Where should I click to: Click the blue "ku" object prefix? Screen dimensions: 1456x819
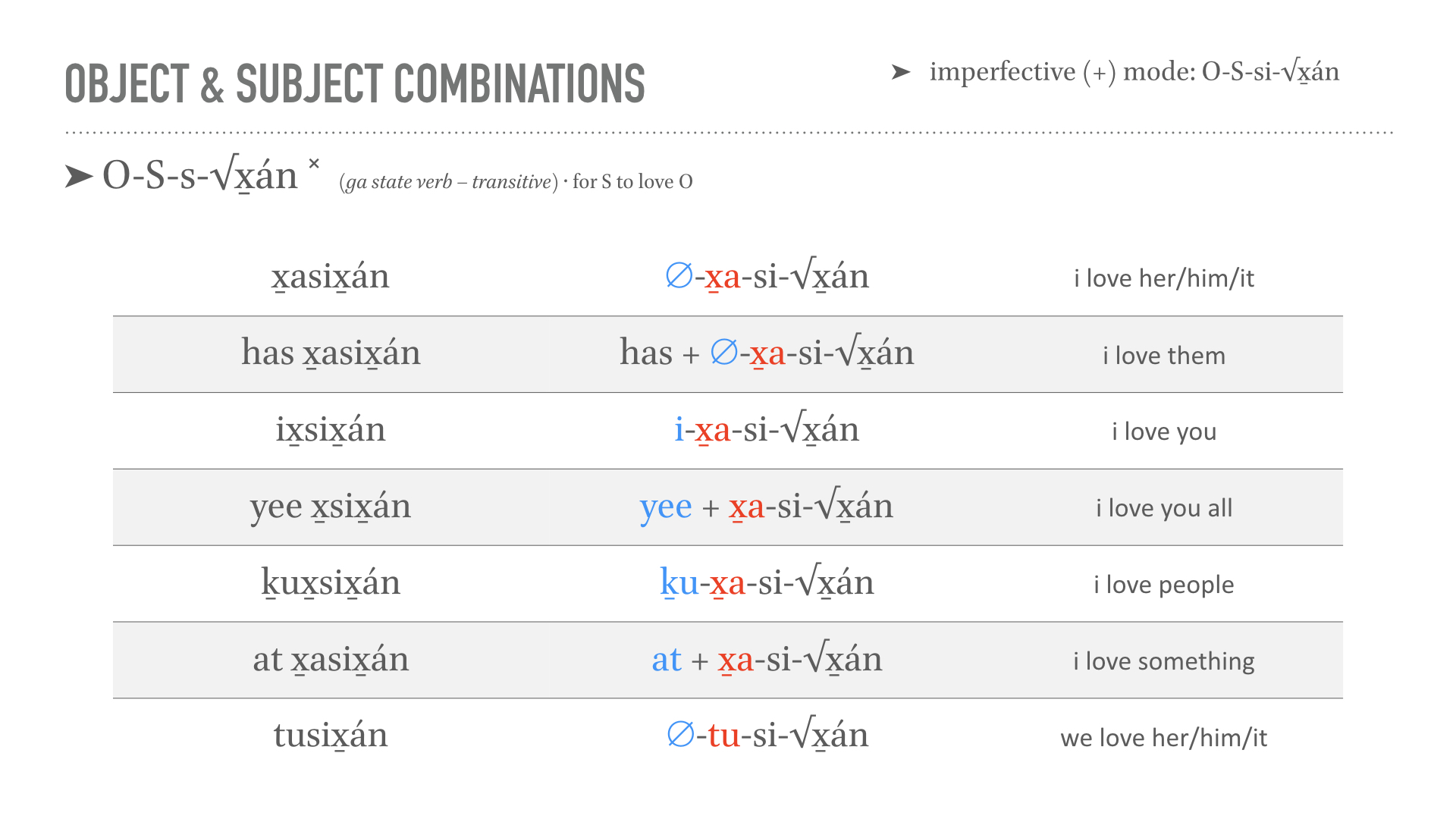click(x=679, y=583)
